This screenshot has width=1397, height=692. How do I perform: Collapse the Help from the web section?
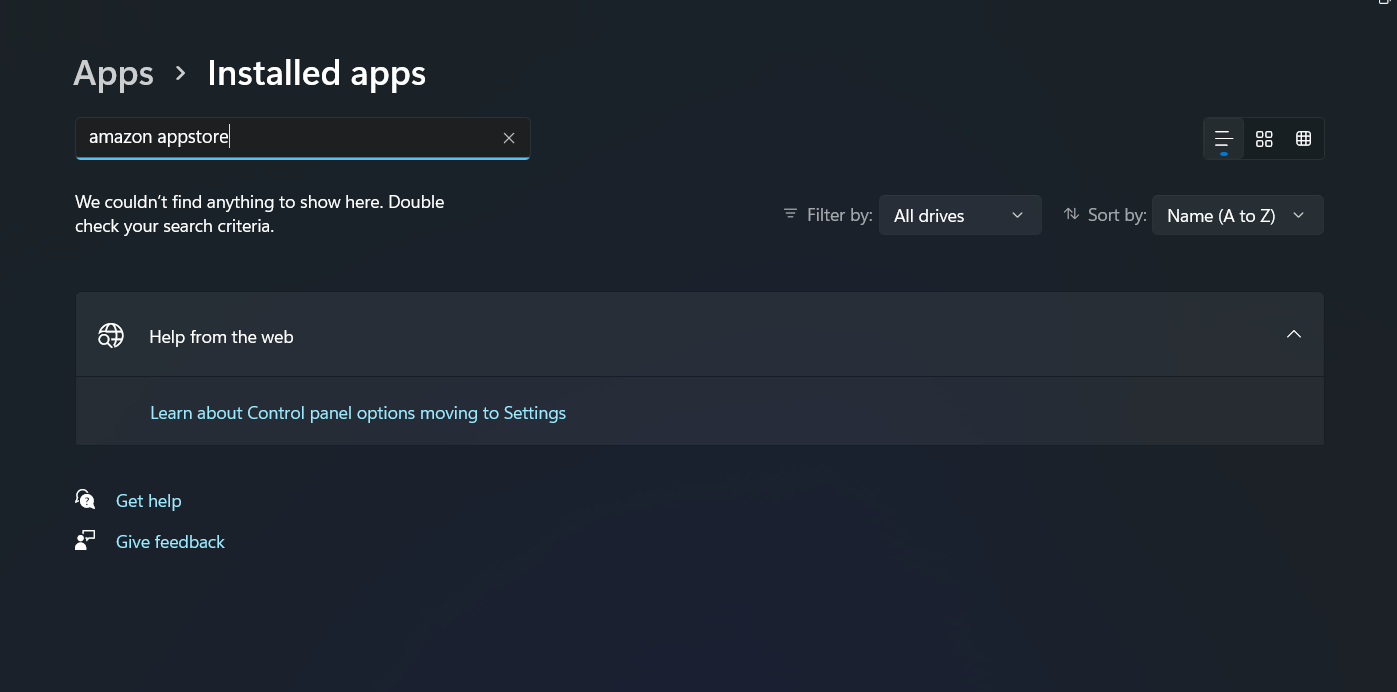click(1294, 334)
